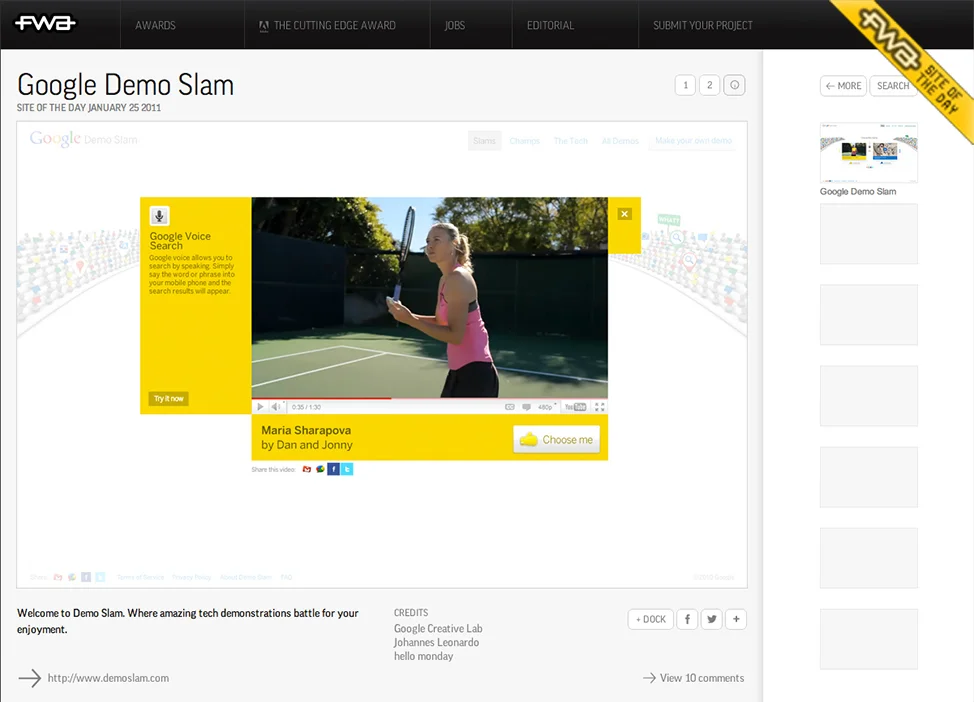Image resolution: width=974 pixels, height=702 pixels.
Task: Click the FWA logo in the header
Action: tap(45, 24)
